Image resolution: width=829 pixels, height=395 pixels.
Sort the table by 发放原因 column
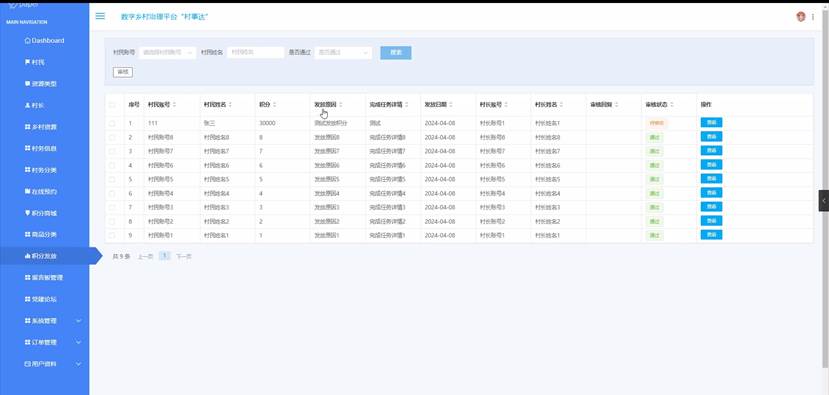pyautogui.click(x=340, y=105)
